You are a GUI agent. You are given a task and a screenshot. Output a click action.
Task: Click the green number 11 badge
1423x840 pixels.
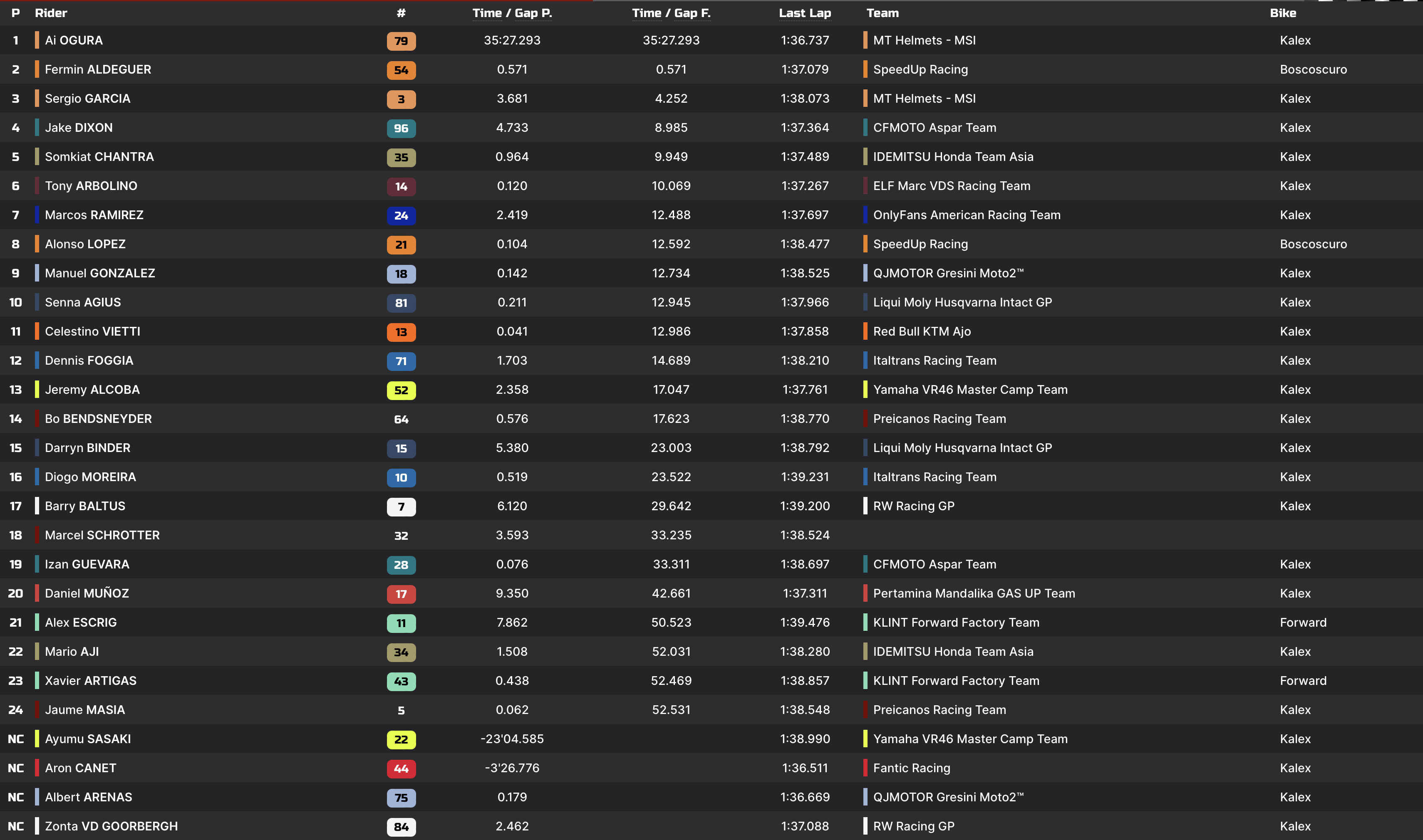pyautogui.click(x=401, y=623)
